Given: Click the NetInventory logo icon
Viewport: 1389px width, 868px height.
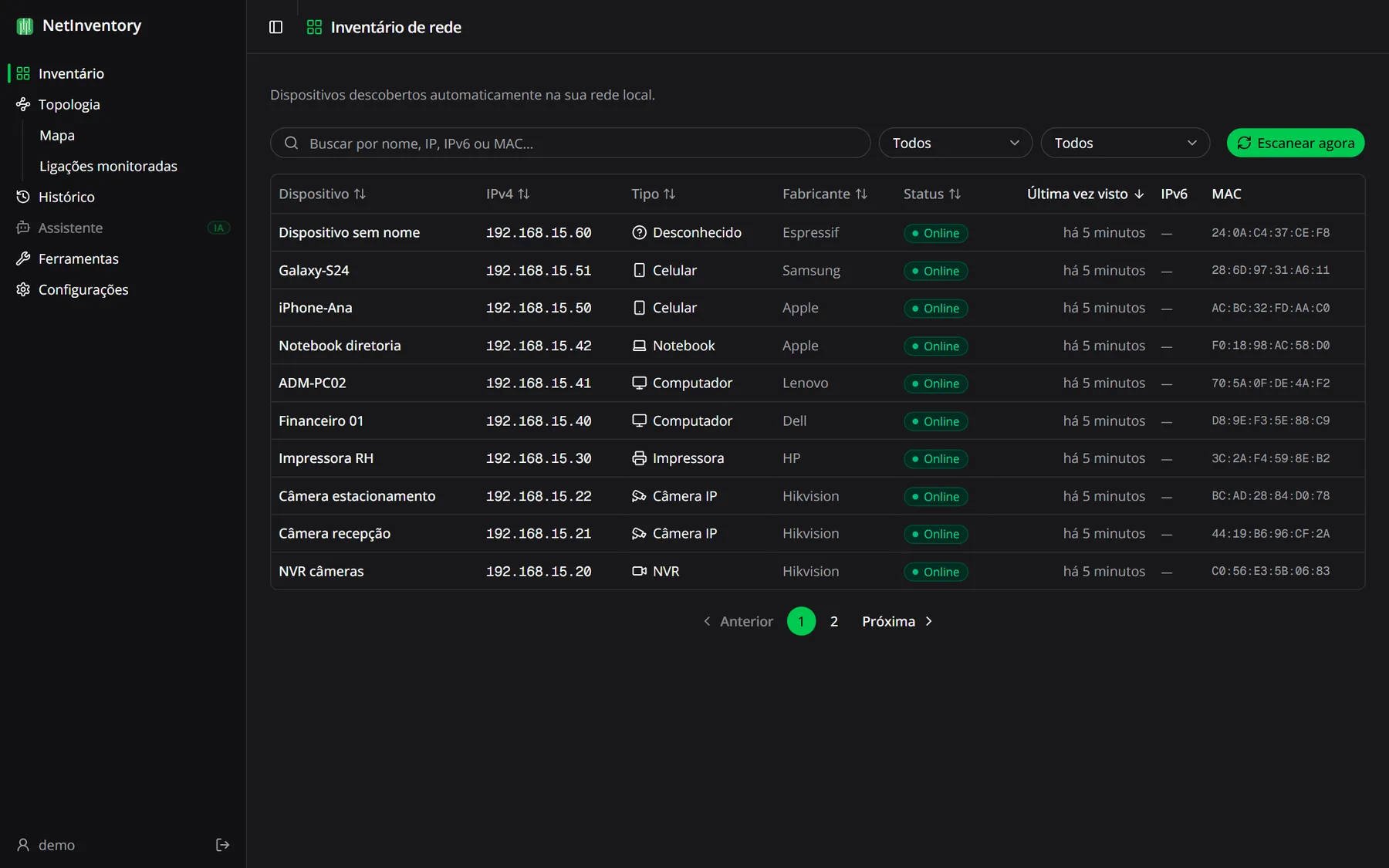Looking at the screenshot, I should coord(25,26).
